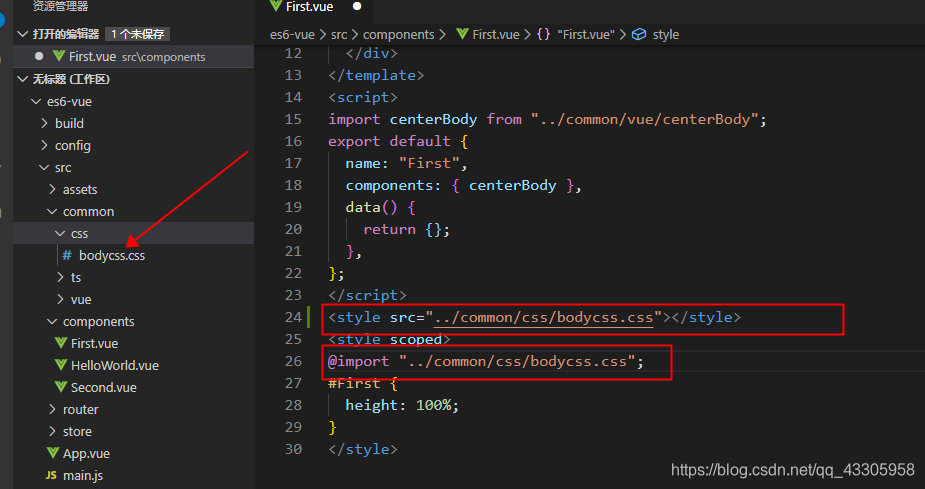Screen dimensions: 925x489
Task: Collapse the Open Editors section chevron
Action: [x=23, y=34]
